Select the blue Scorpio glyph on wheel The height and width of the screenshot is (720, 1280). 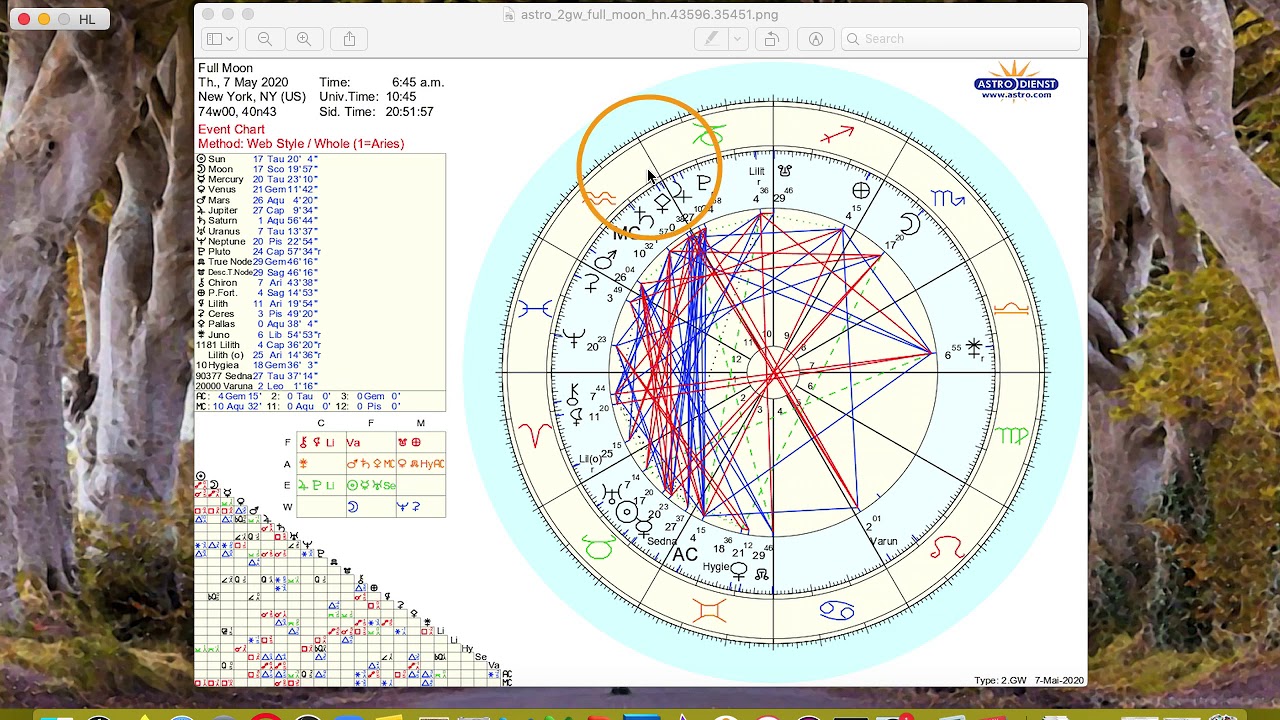click(948, 198)
